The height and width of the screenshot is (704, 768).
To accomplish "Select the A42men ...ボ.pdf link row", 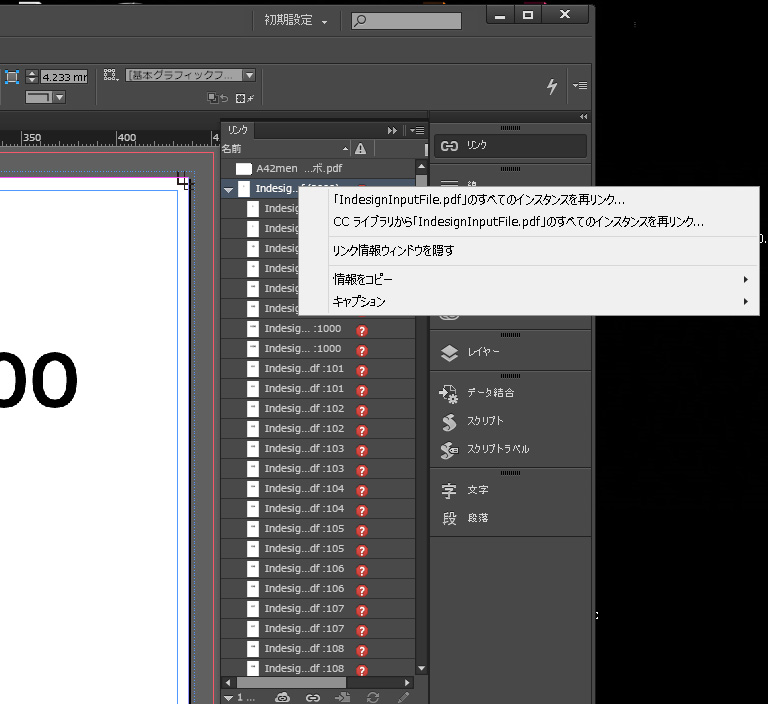I will click(x=318, y=169).
